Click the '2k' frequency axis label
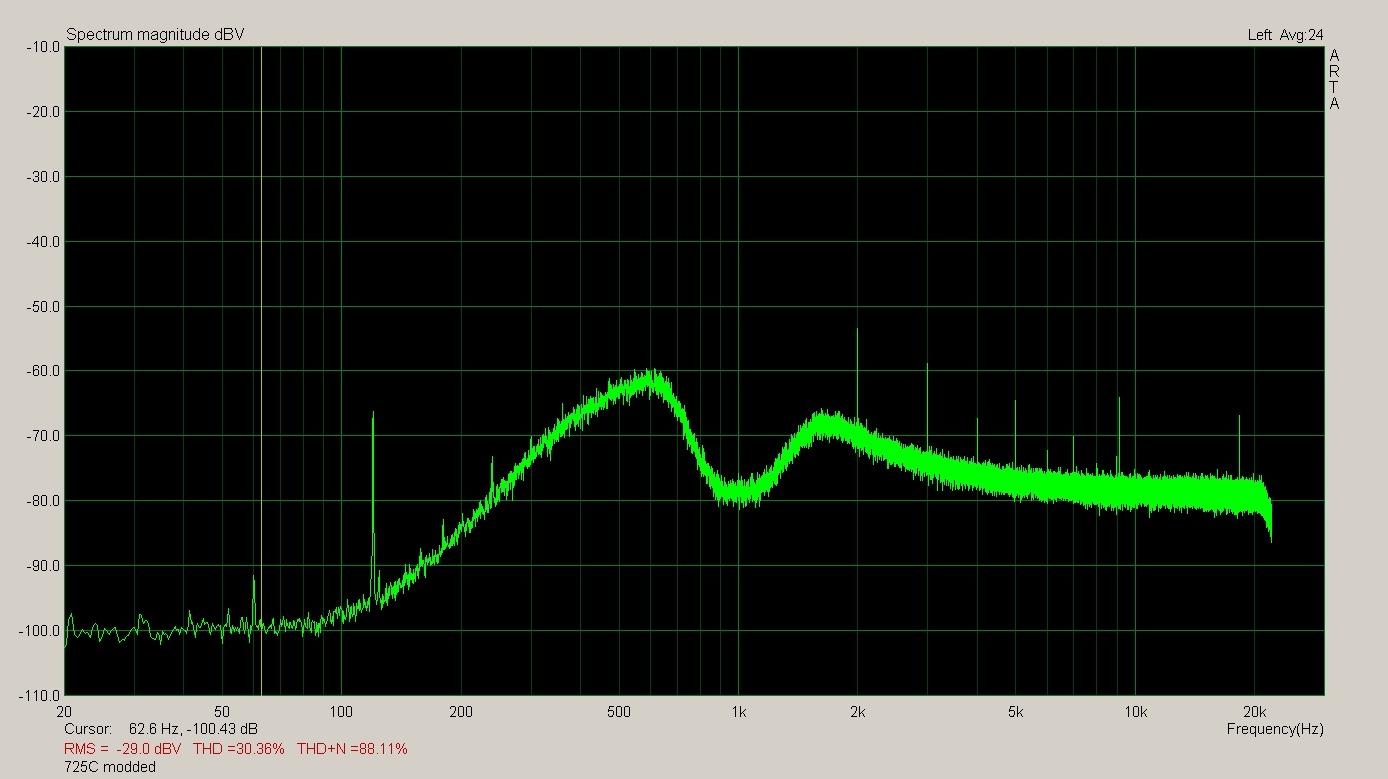Screen dimensions: 1388x779 pos(857,712)
